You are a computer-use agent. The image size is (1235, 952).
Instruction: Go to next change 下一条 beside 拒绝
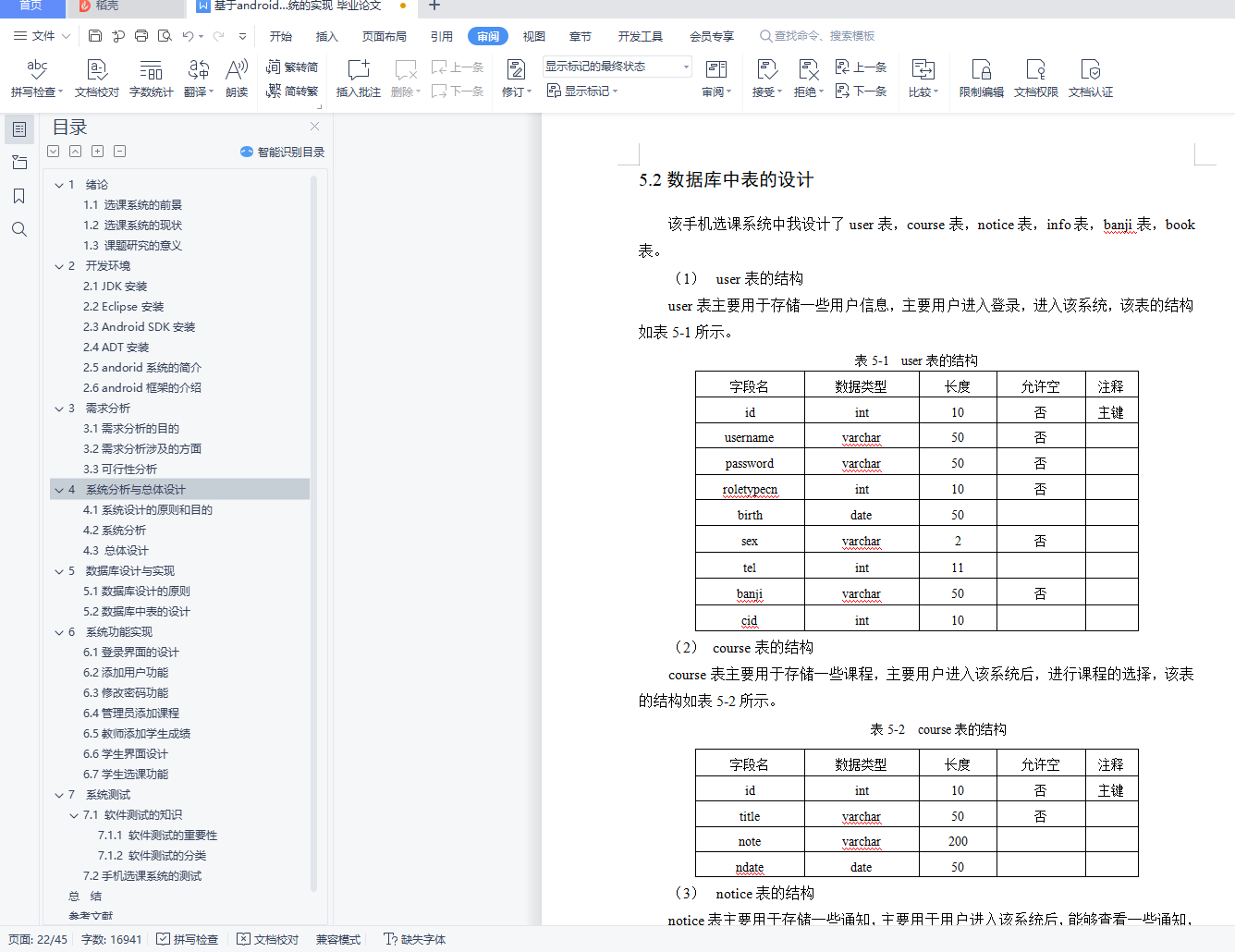click(x=861, y=91)
